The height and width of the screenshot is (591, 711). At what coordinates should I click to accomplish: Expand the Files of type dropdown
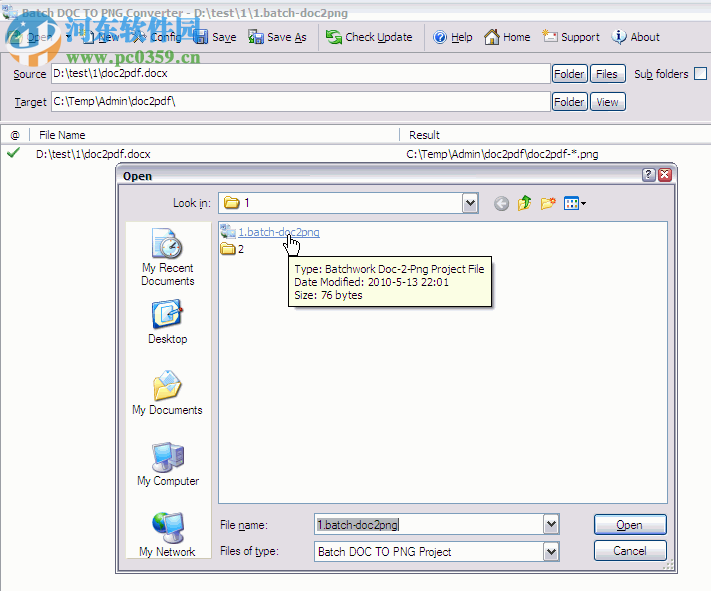pyautogui.click(x=551, y=552)
